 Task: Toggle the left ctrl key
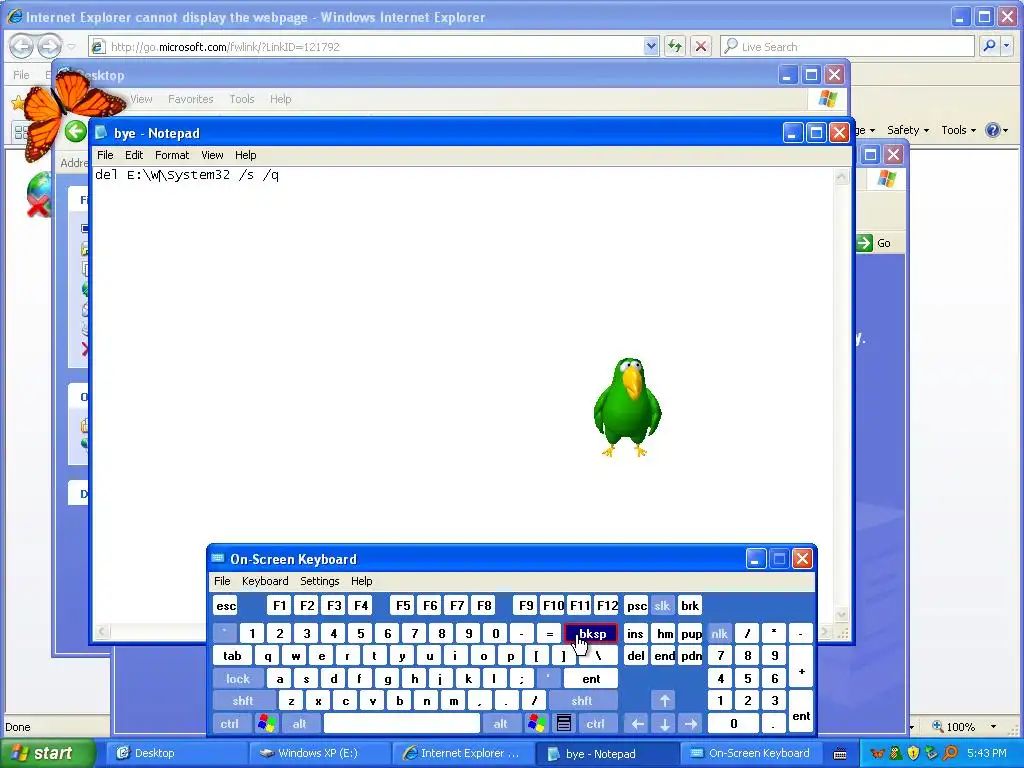click(x=229, y=724)
